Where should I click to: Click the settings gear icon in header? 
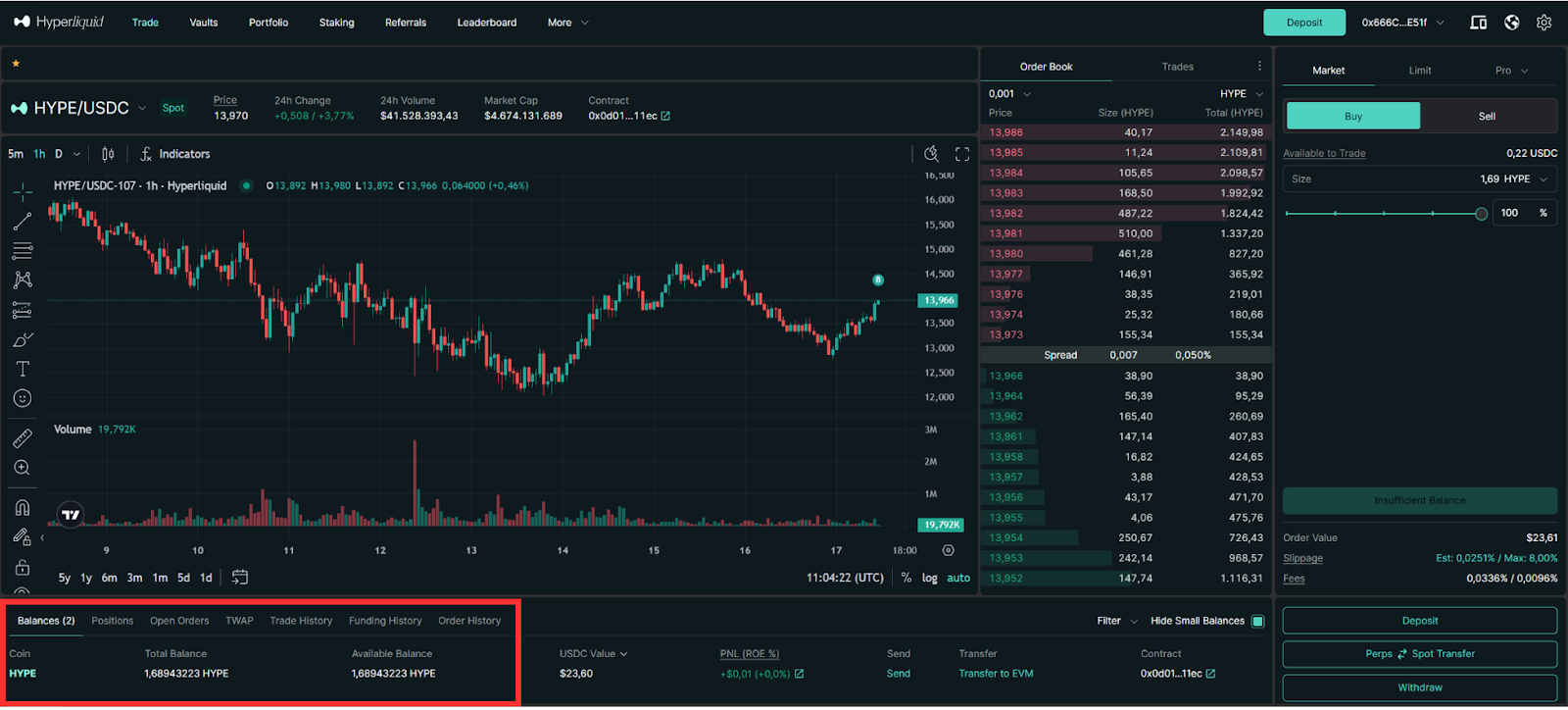[x=1543, y=23]
